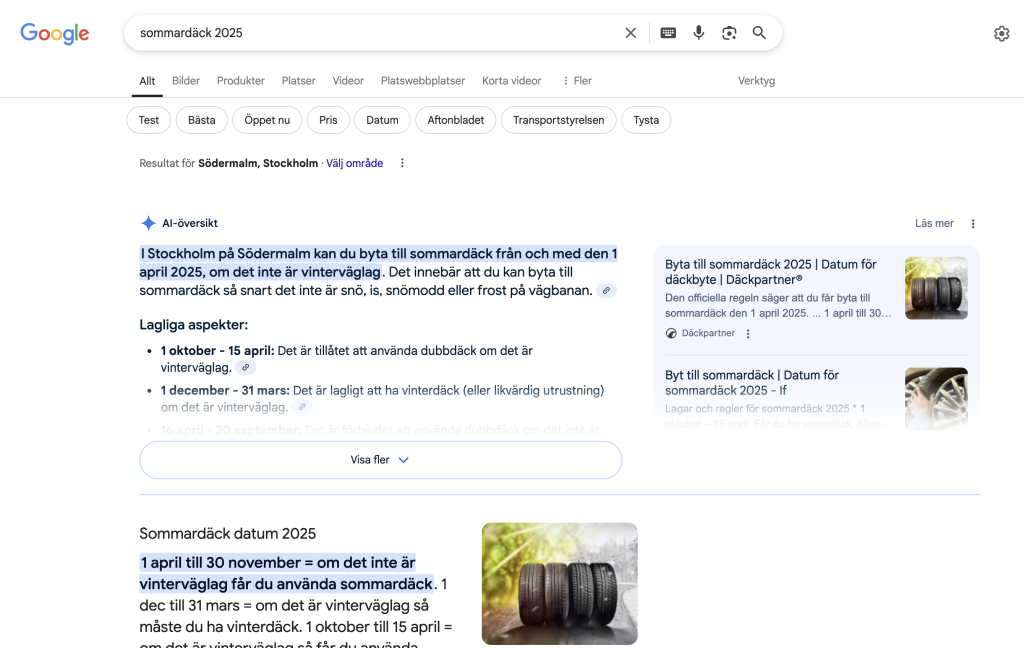Click the Lagliga aspekter heading
The image size is (1024, 648).
pos(193,325)
